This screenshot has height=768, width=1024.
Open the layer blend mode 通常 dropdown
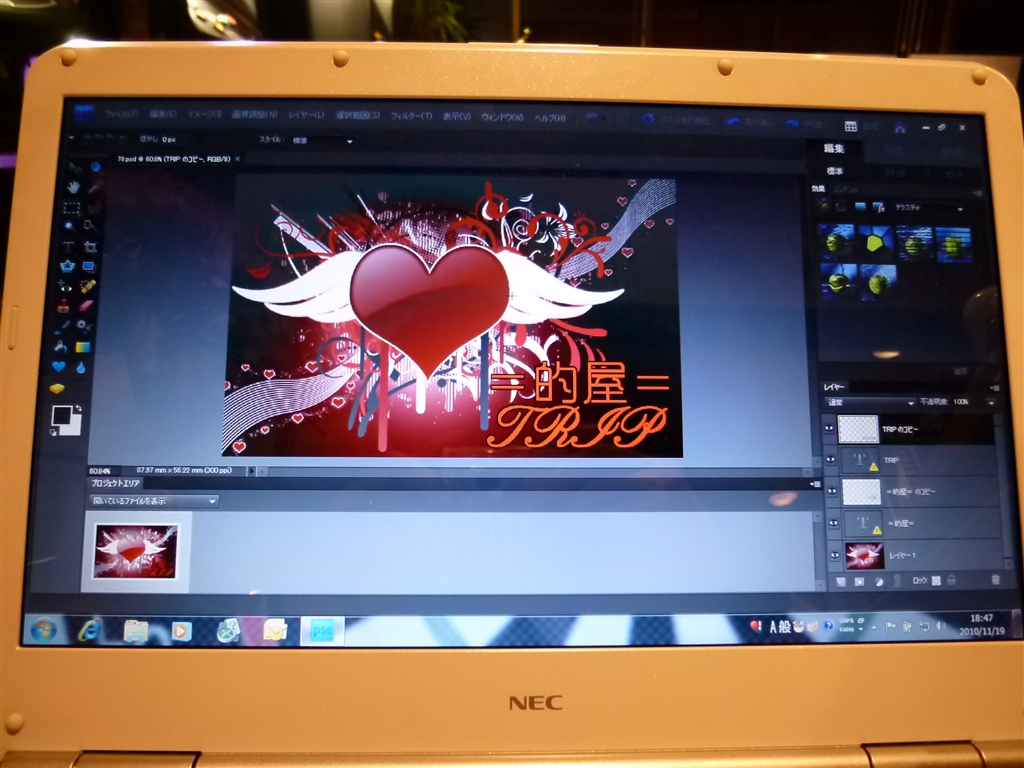pyautogui.click(x=869, y=402)
